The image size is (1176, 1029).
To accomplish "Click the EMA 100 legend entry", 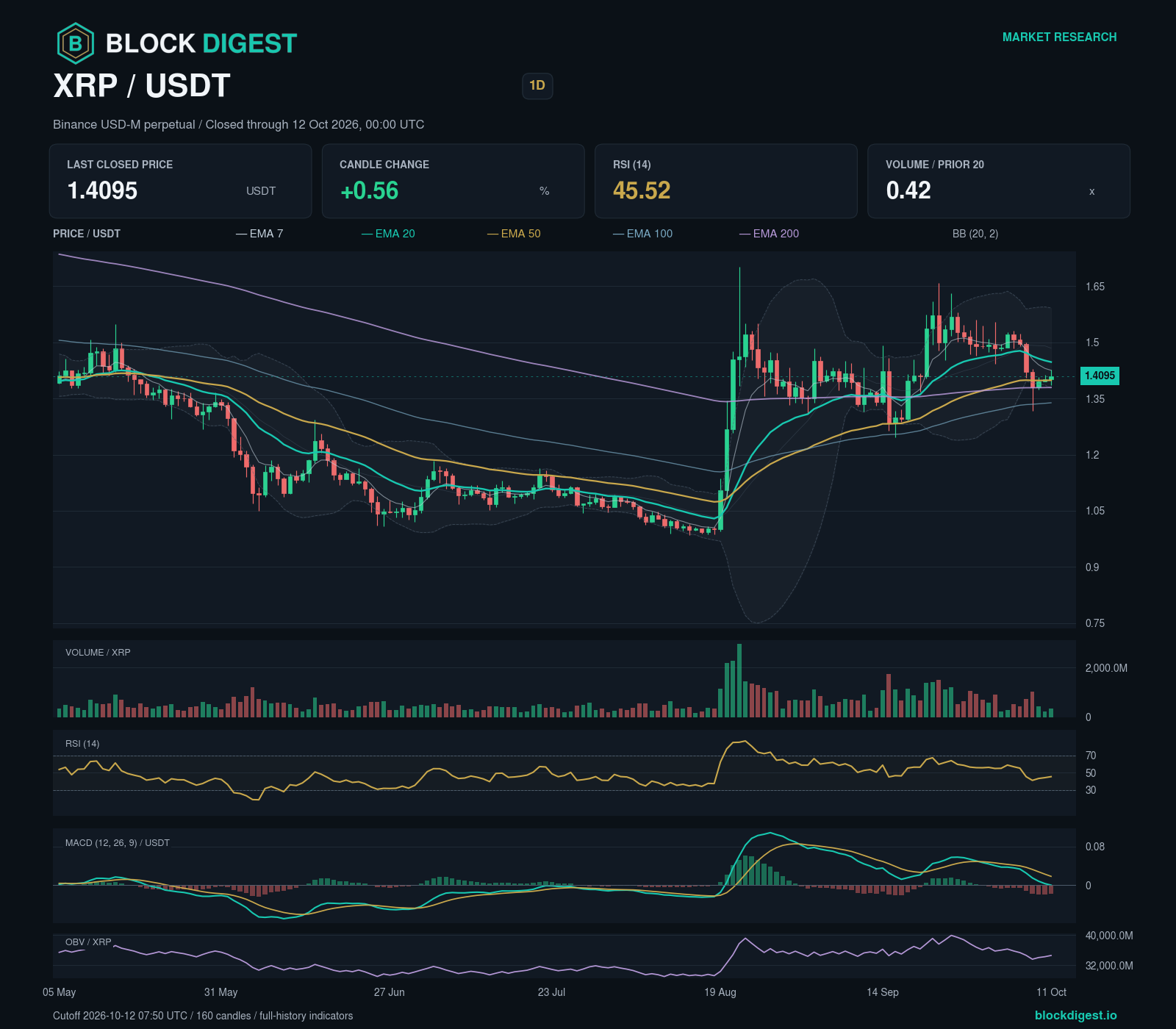I will coord(642,234).
